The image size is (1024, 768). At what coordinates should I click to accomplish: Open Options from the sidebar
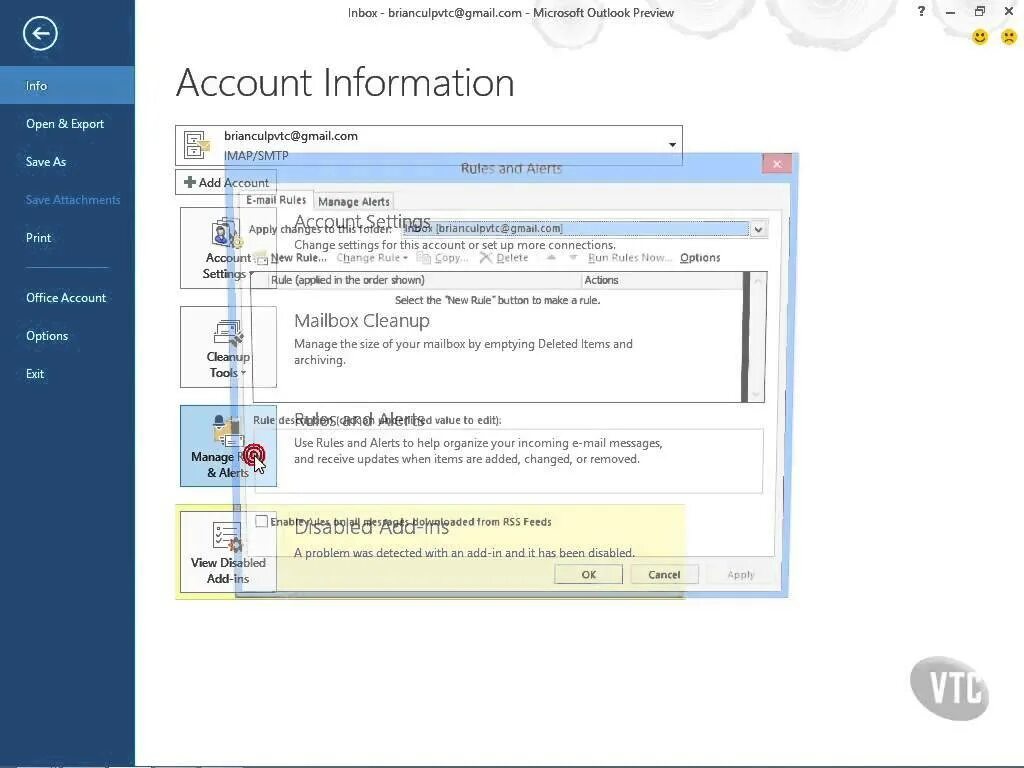click(47, 336)
